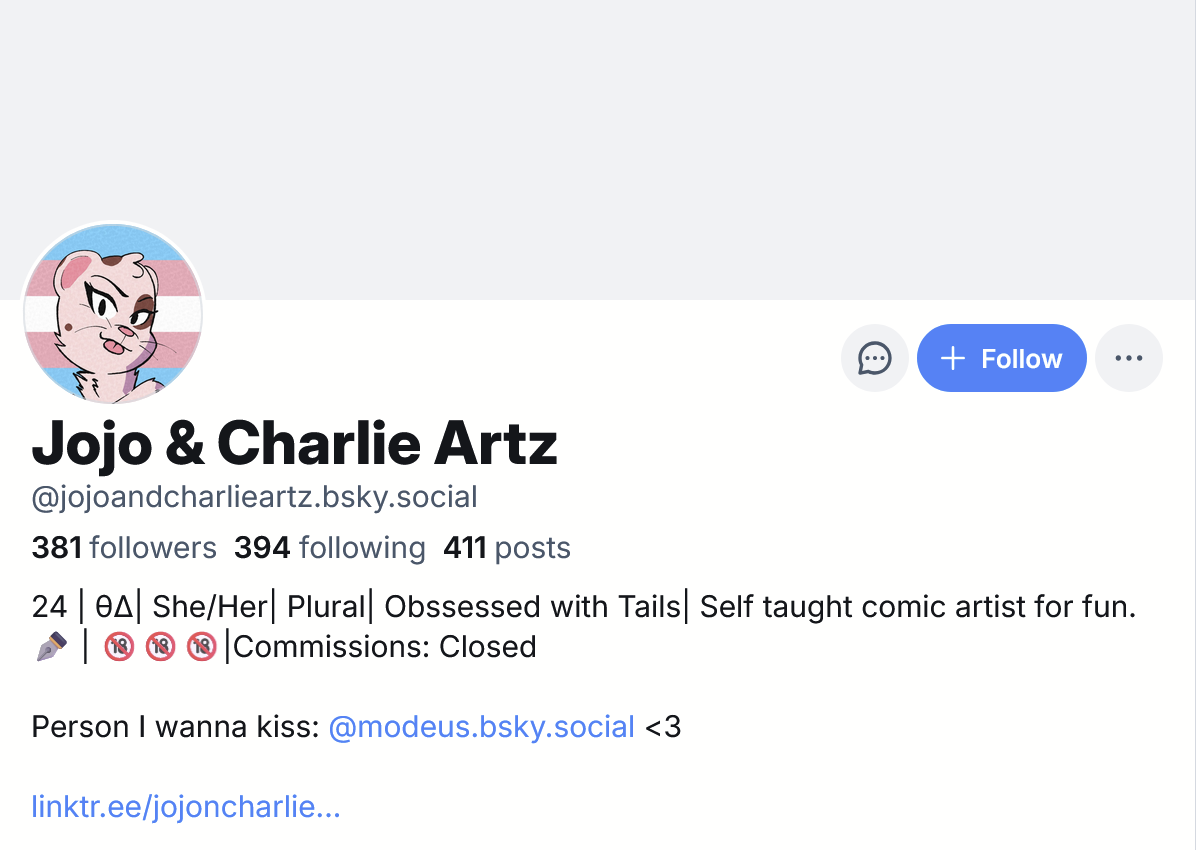Click the gray profile banner area
1196x850 pixels.
[x=600, y=130]
